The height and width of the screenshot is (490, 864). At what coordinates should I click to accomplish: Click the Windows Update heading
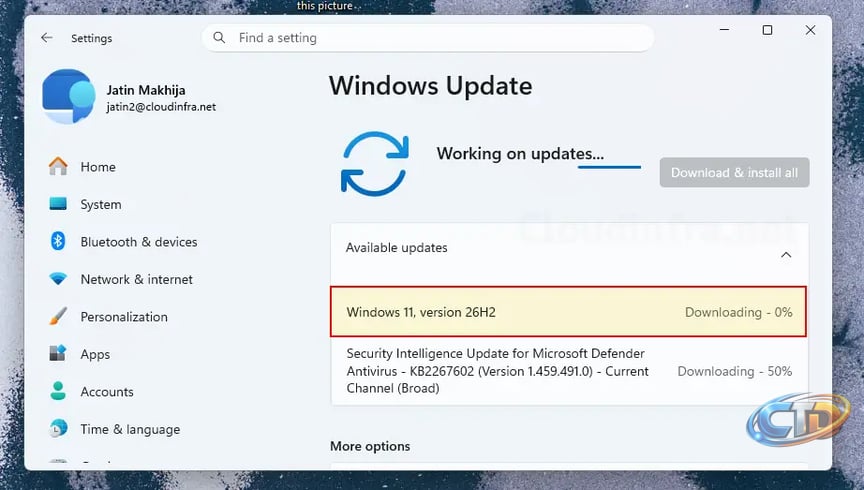(431, 86)
